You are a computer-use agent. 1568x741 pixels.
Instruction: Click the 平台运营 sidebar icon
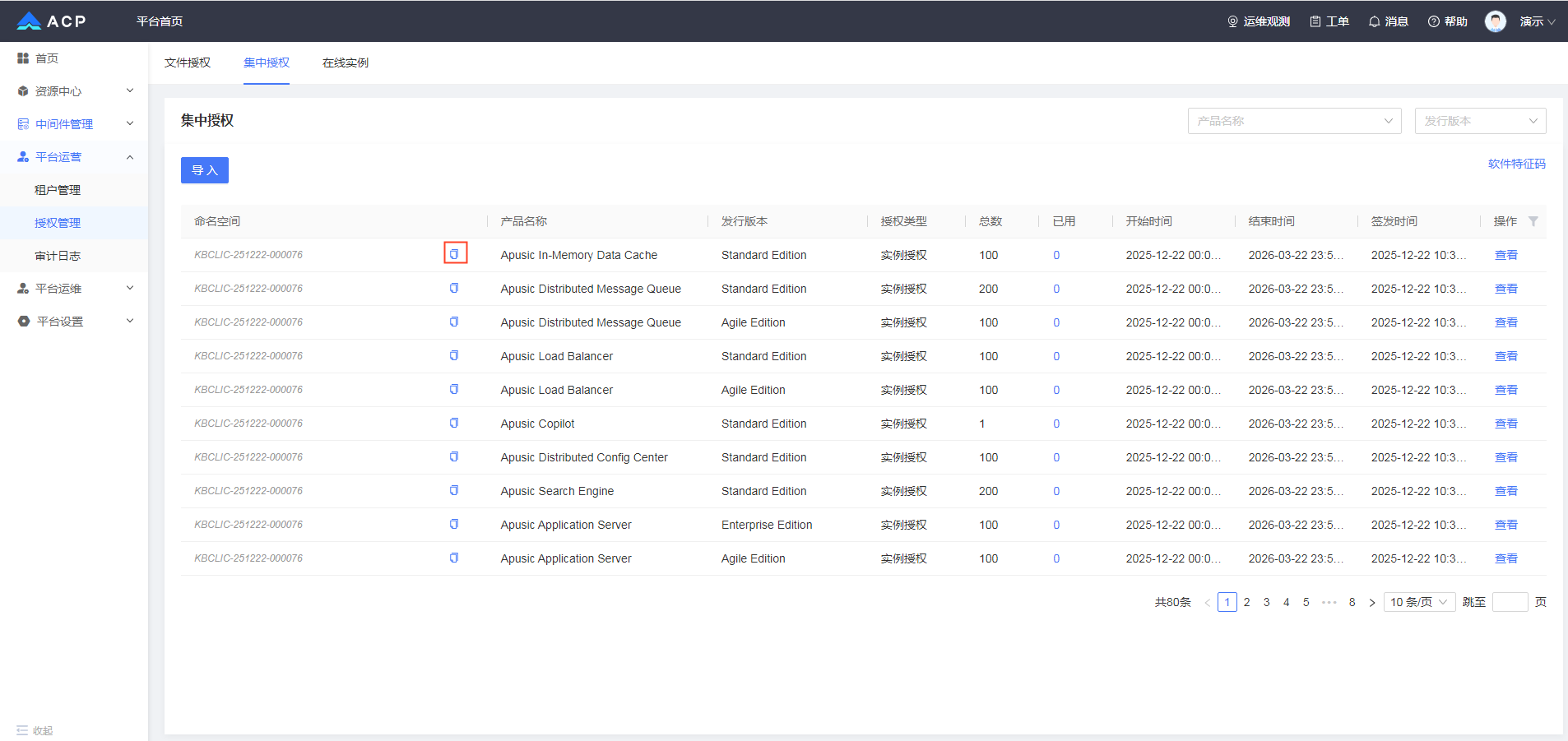(23, 157)
